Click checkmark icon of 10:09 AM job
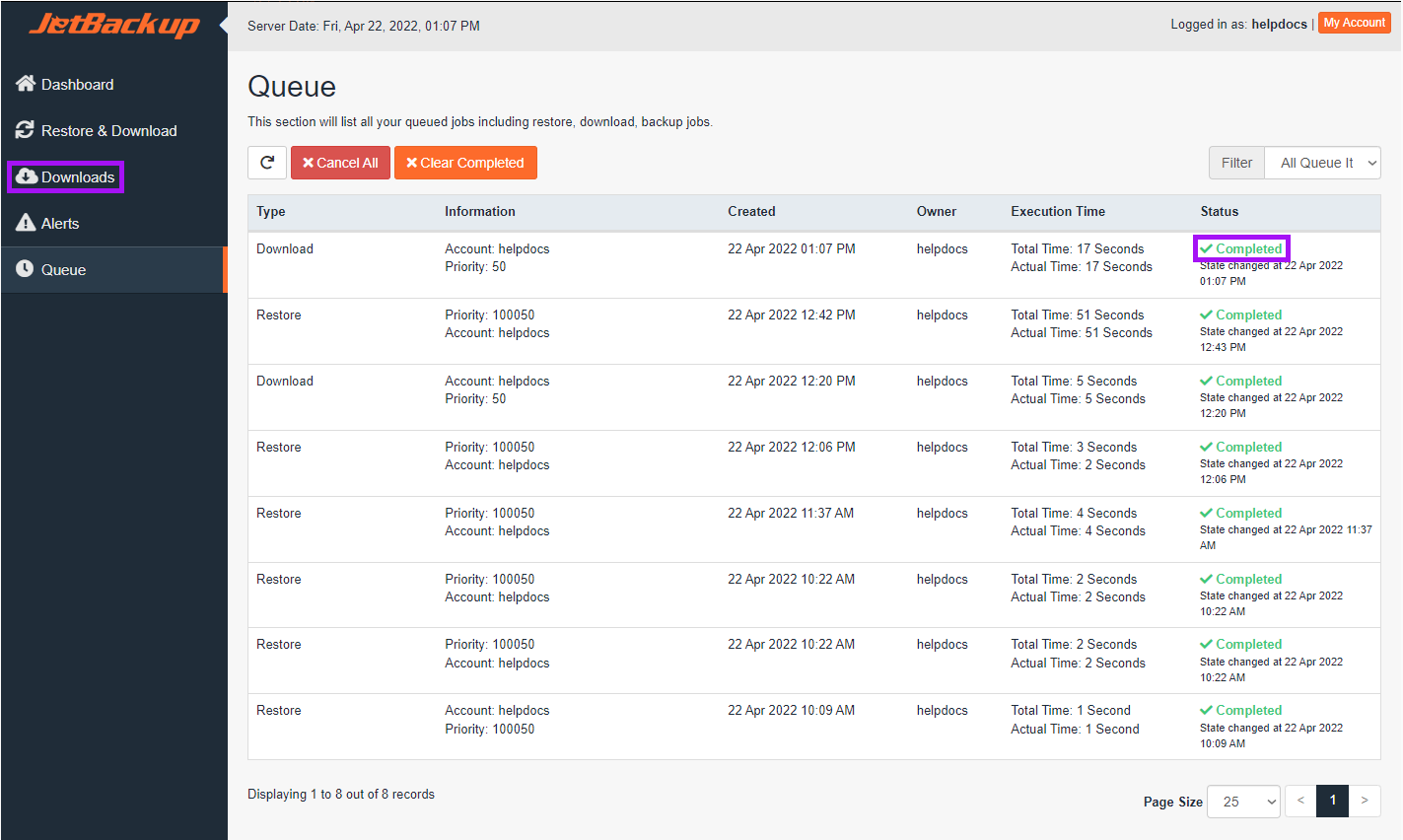 click(1206, 710)
